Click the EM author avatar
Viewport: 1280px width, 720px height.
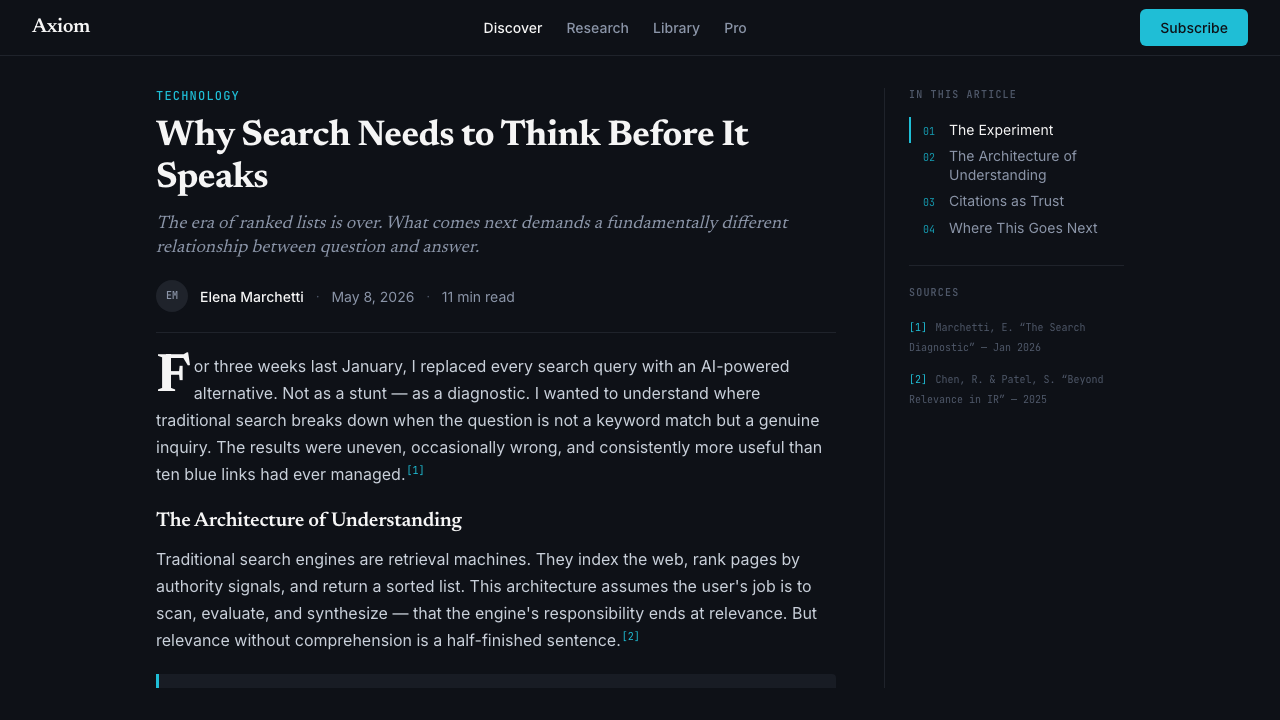tap(172, 296)
